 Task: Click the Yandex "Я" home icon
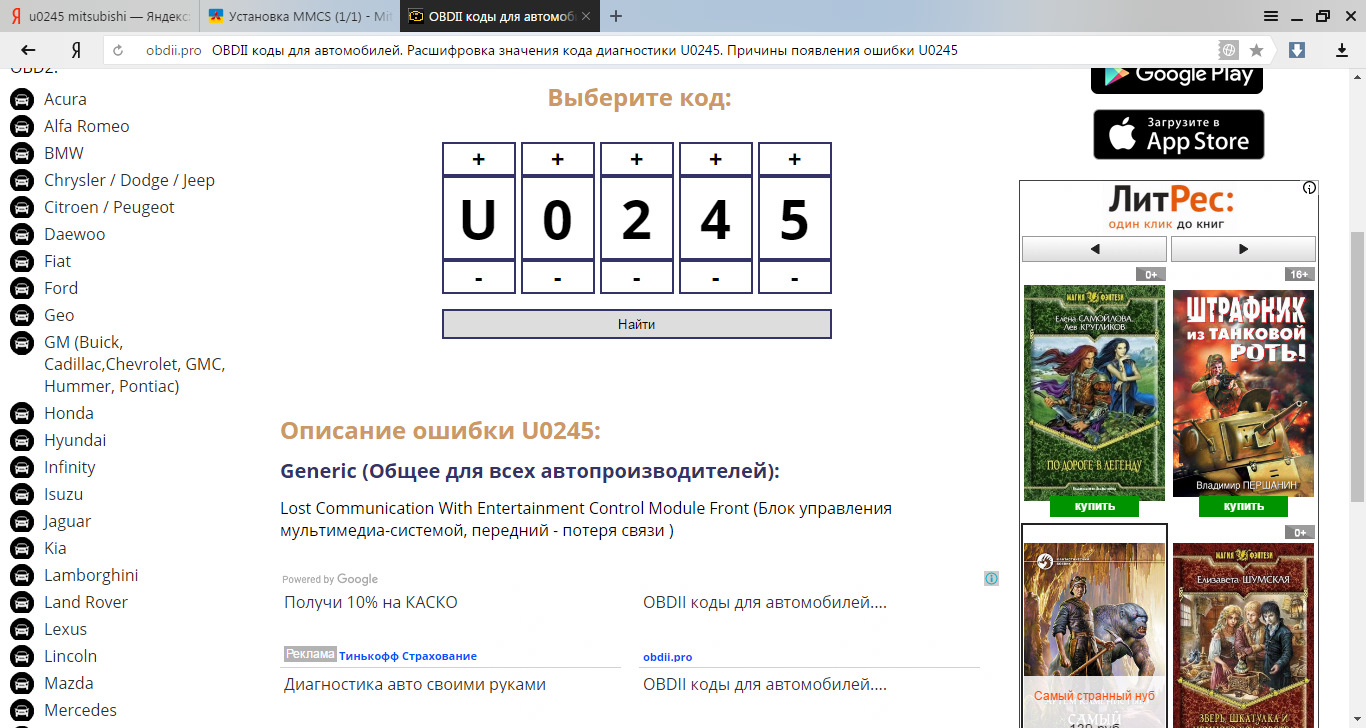click(76, 50)
